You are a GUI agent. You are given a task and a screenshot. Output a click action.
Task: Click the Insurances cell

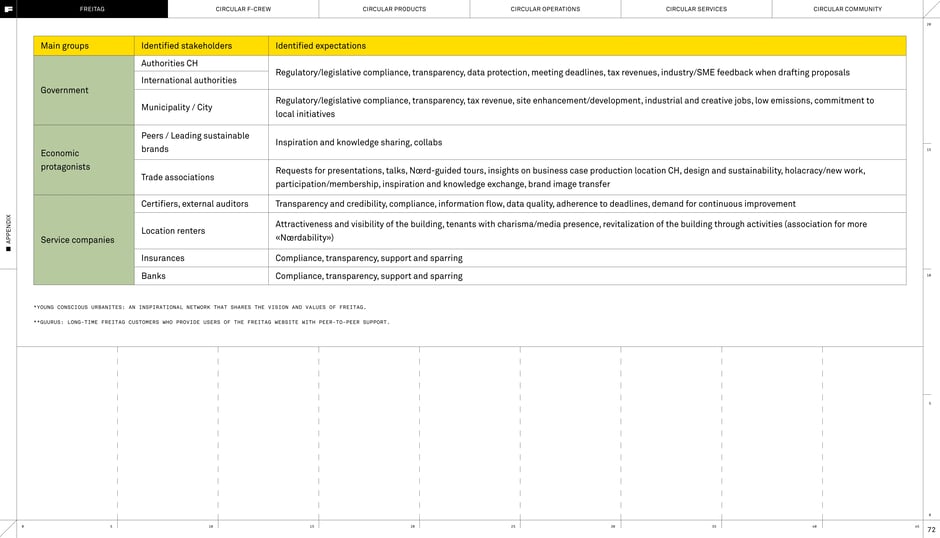pyautogui.click(x=201, y=258)
